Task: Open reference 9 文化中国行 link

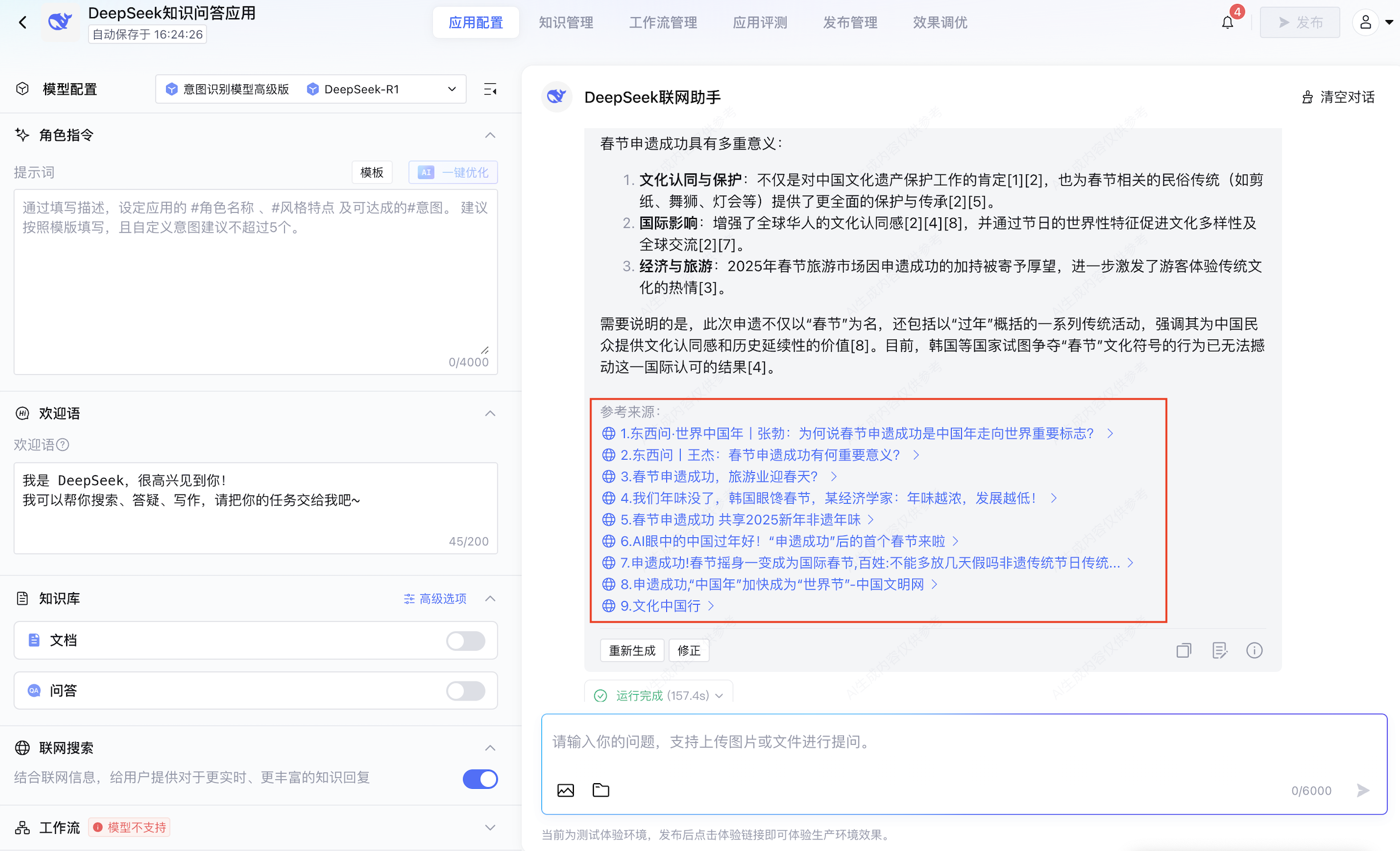Action: [658, 606]
